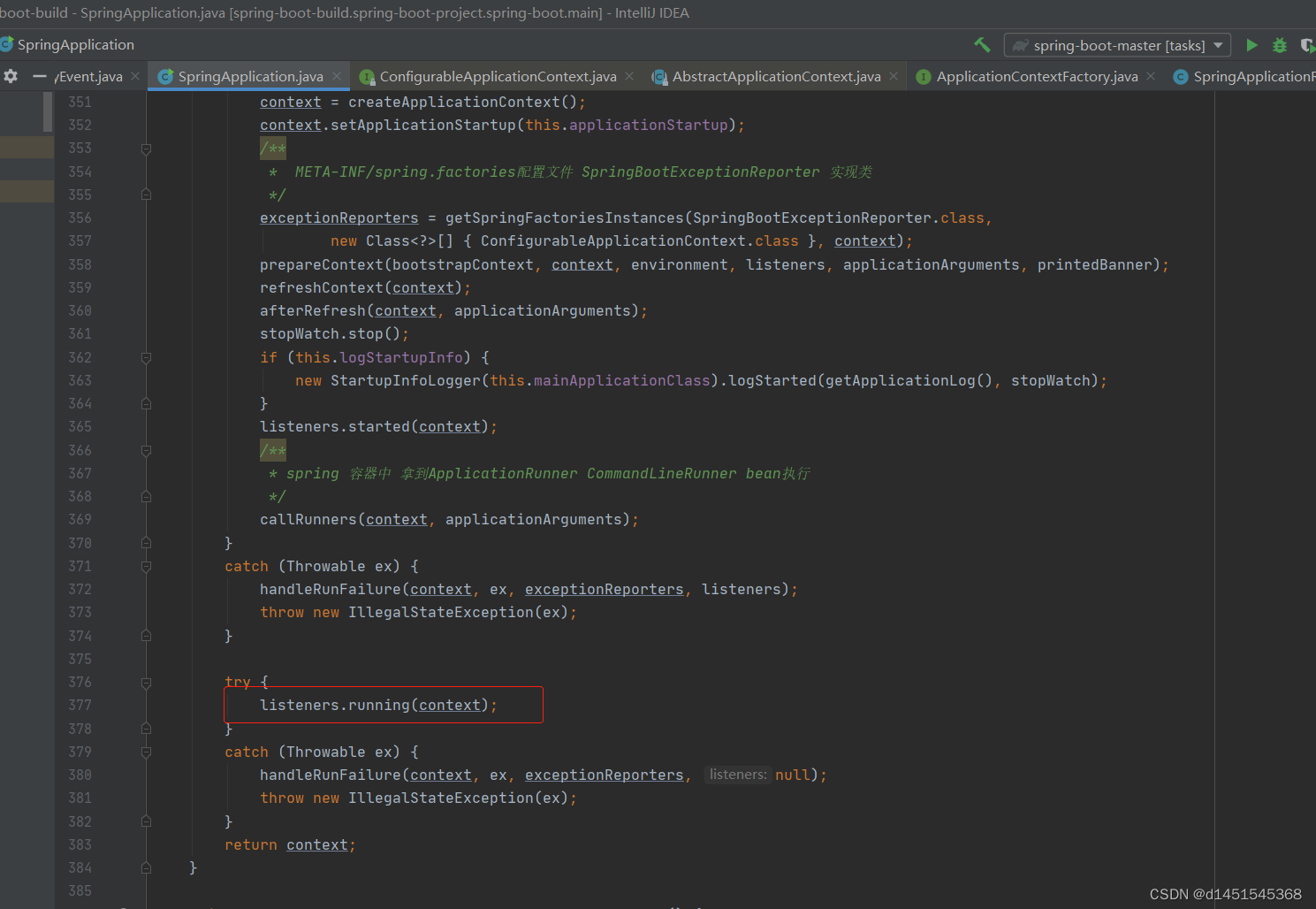Switch to the yEvent.java tab

[x=89, y=77]
